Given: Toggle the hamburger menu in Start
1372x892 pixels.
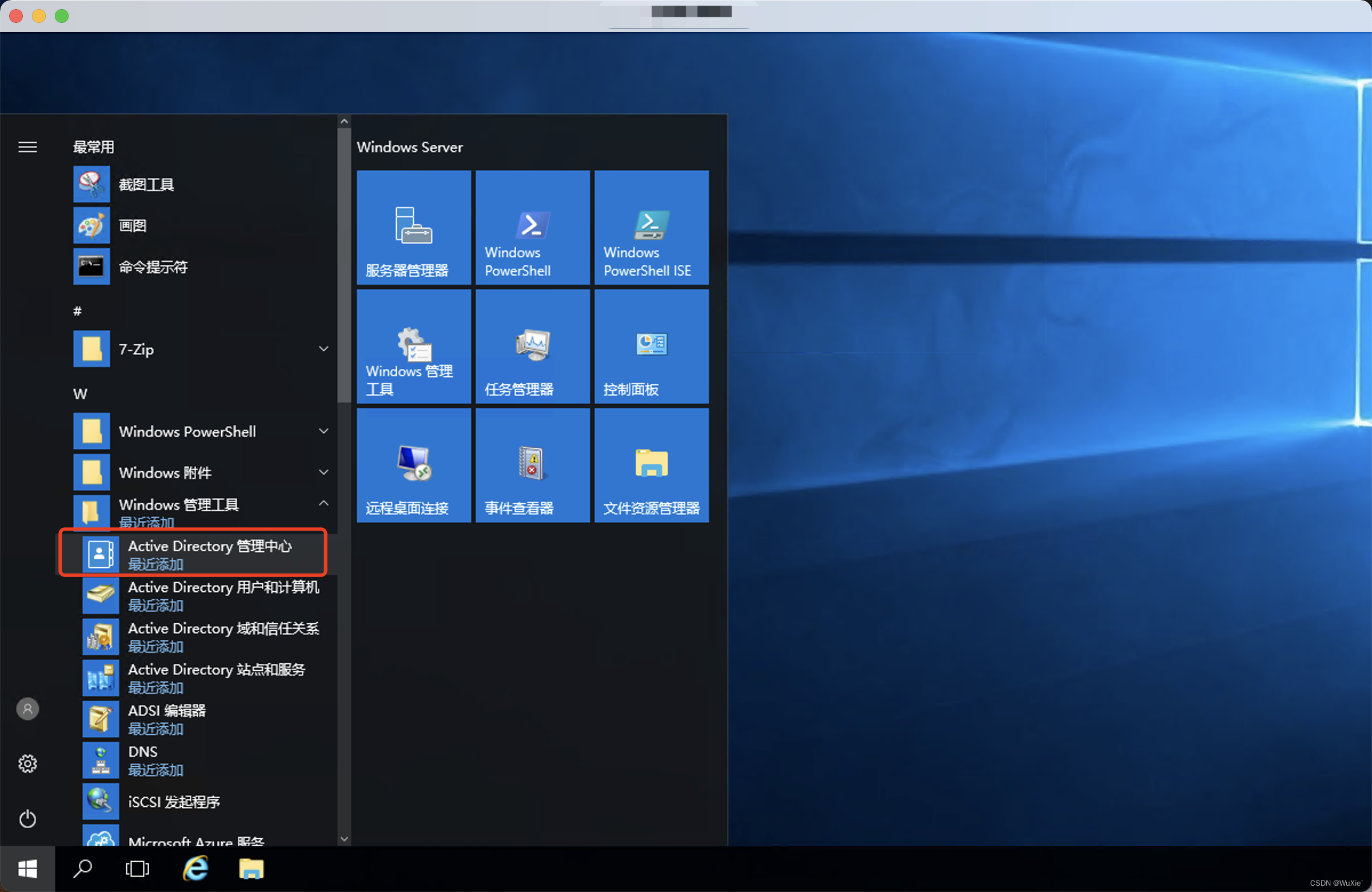Looking at the screenshot, I should [x=27, y=147].
